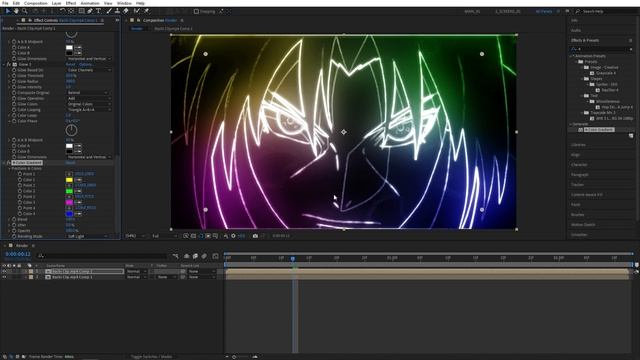The height and width of the screenshot is (360, 640).
Task: Select the Zoom magnifier tool
Action: [x=24, y=11]
